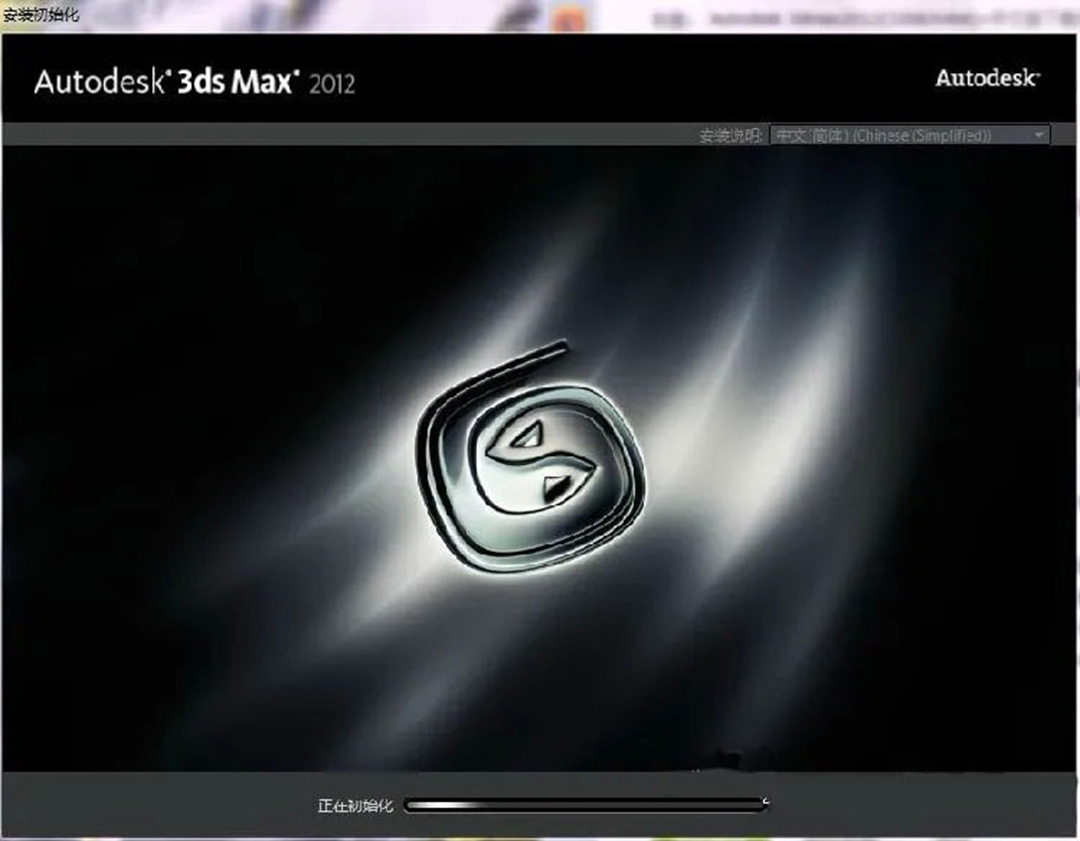This screenshot has height=841, width=1080.
Task: Click the initialization progress bar
Action: point(586,804)
